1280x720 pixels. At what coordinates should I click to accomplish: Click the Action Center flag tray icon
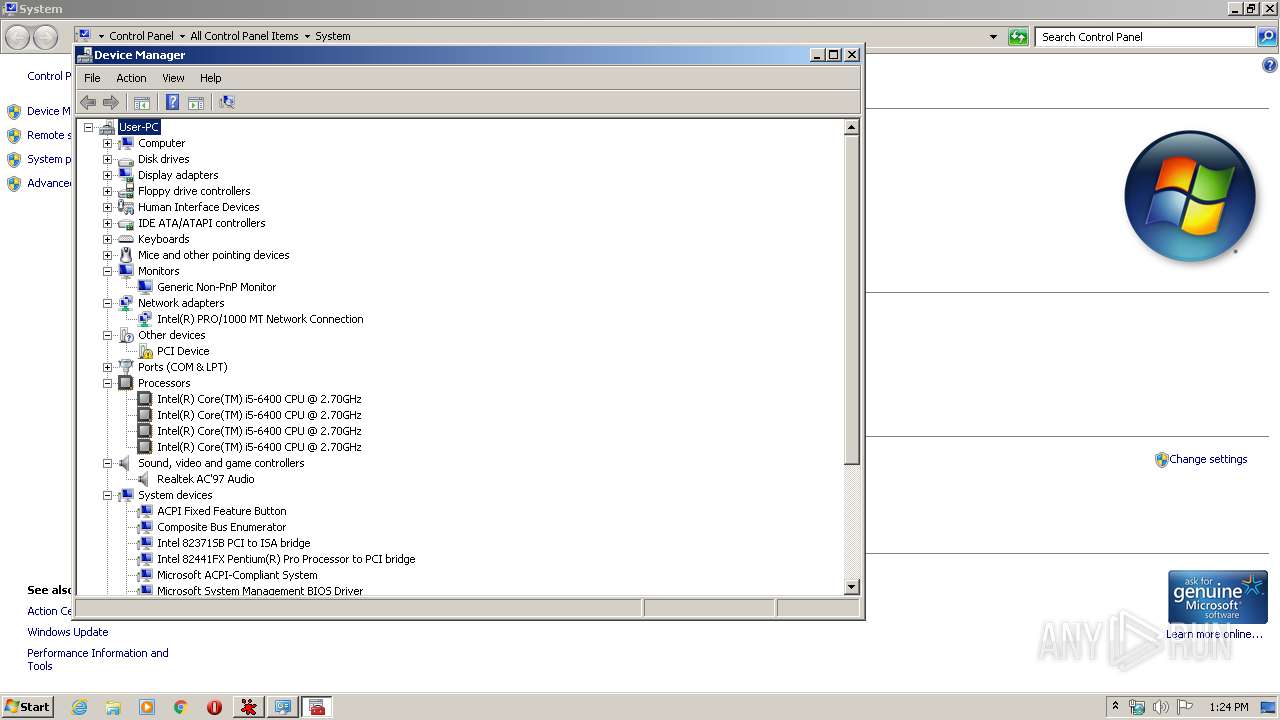click(x=1185, y=707)
